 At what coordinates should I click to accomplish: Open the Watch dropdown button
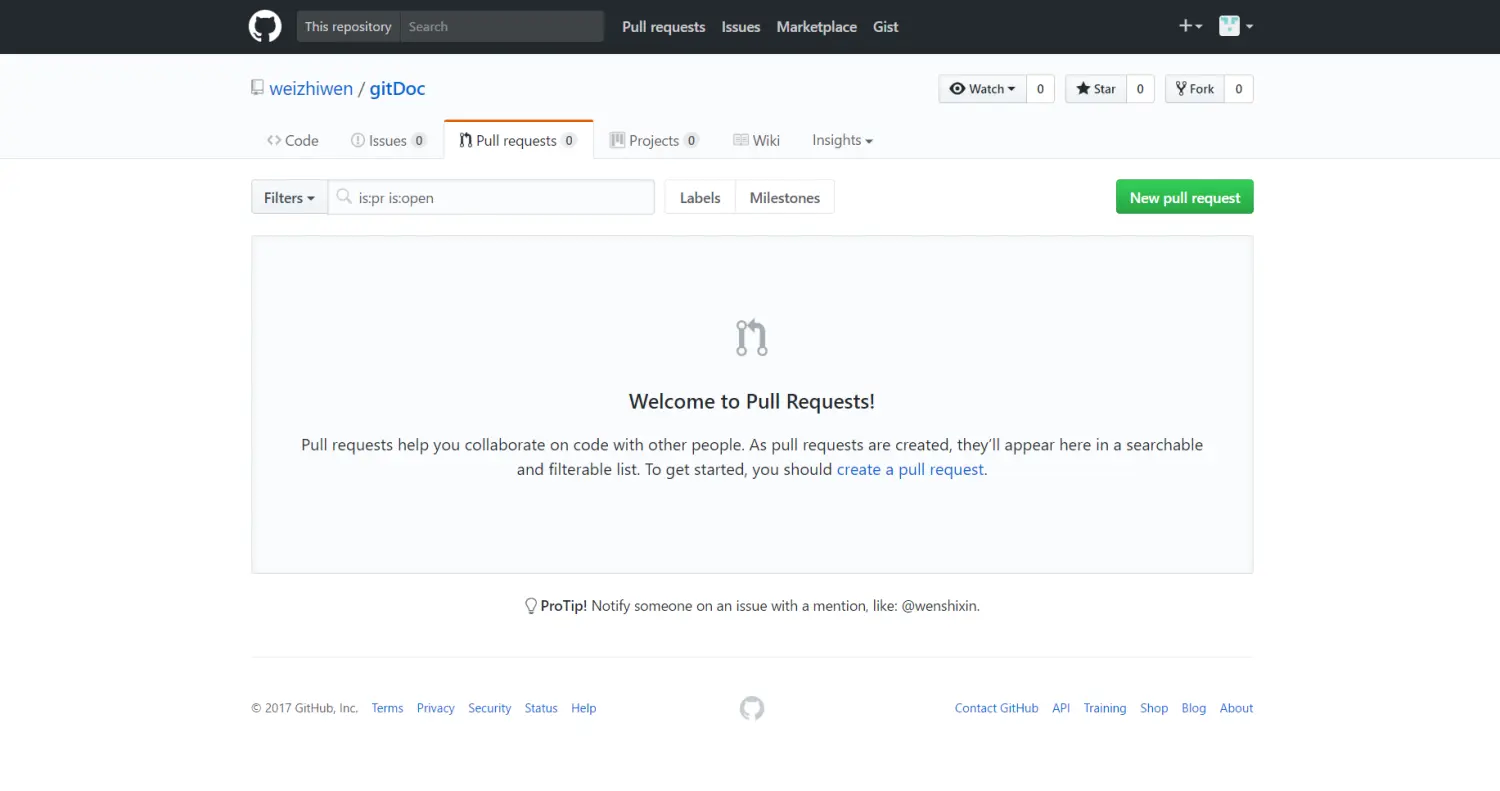tap(983, 89)
